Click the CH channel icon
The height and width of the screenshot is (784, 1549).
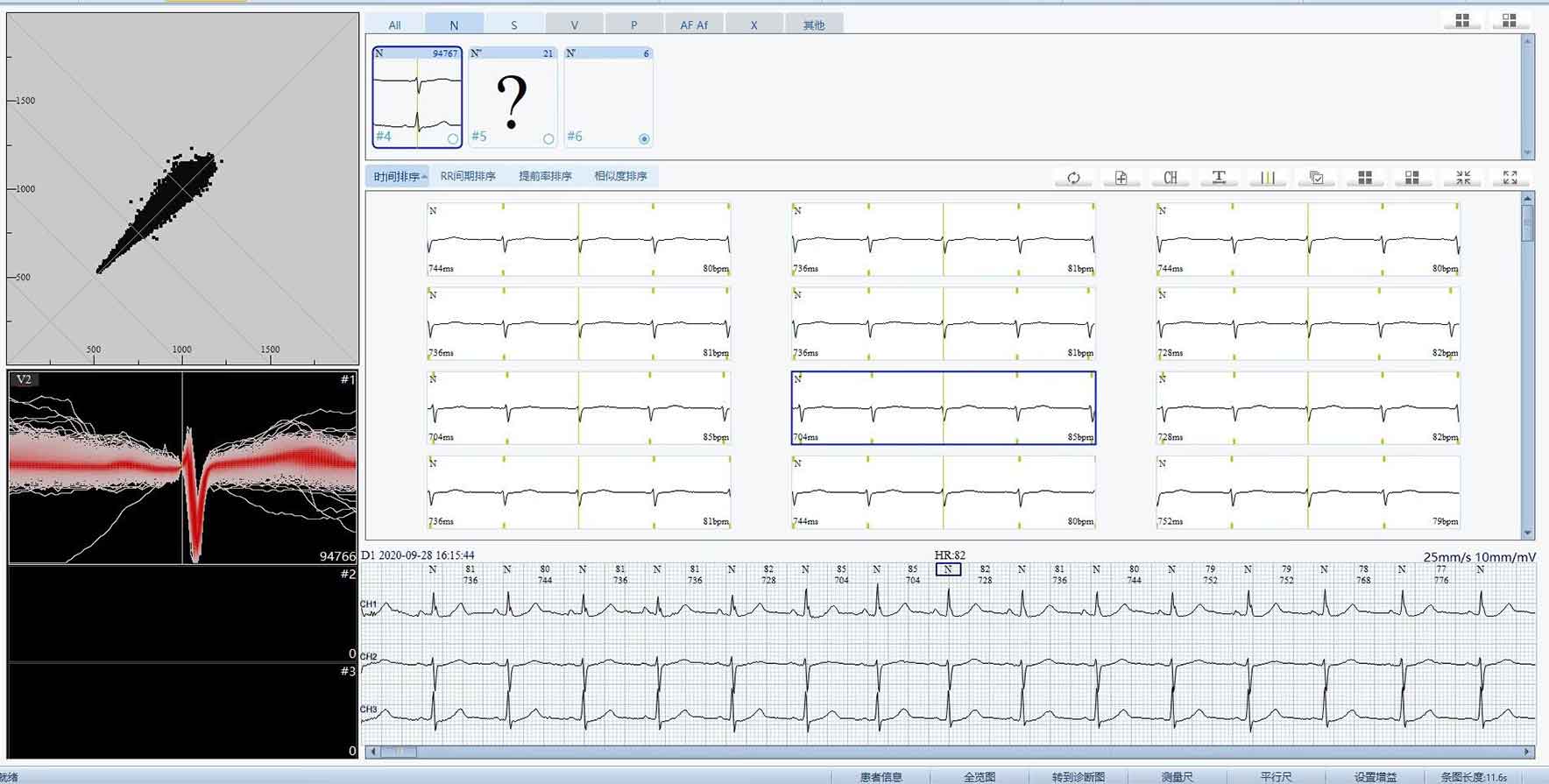pyautogui.click(x=1171, y=177)
